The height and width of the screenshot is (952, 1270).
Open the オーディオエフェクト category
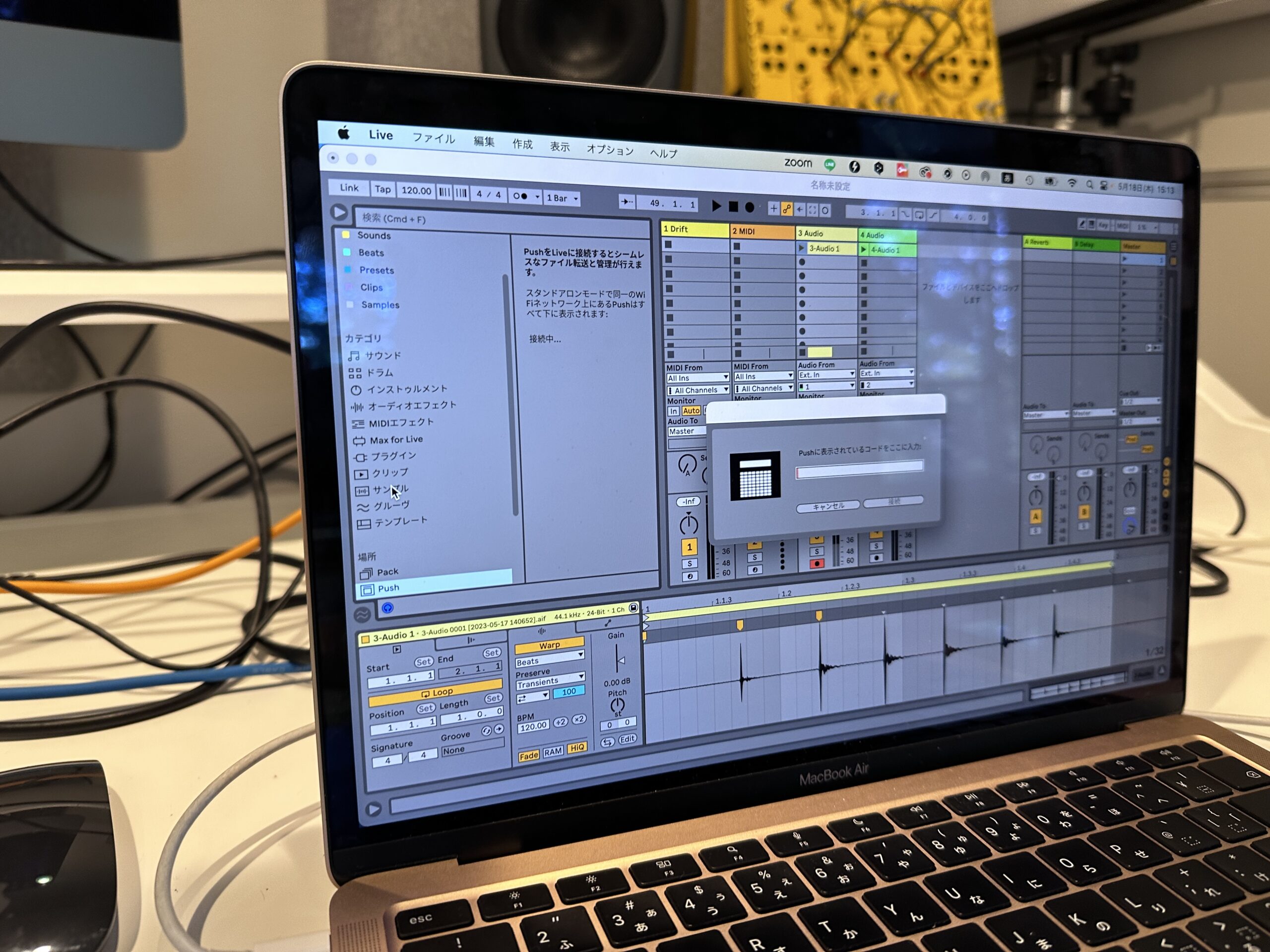point(404,406)
